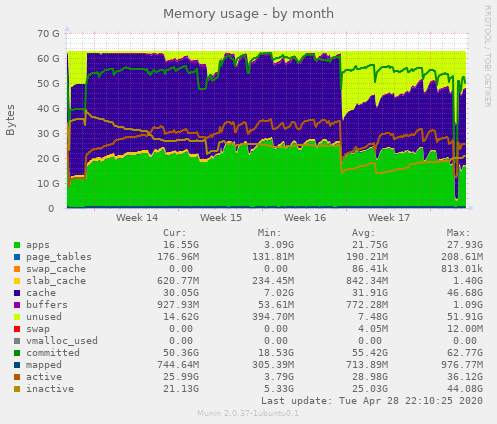Select the 'vmalloc_used' legend label
The image size is (497, 424).
(x=62, y=341)
